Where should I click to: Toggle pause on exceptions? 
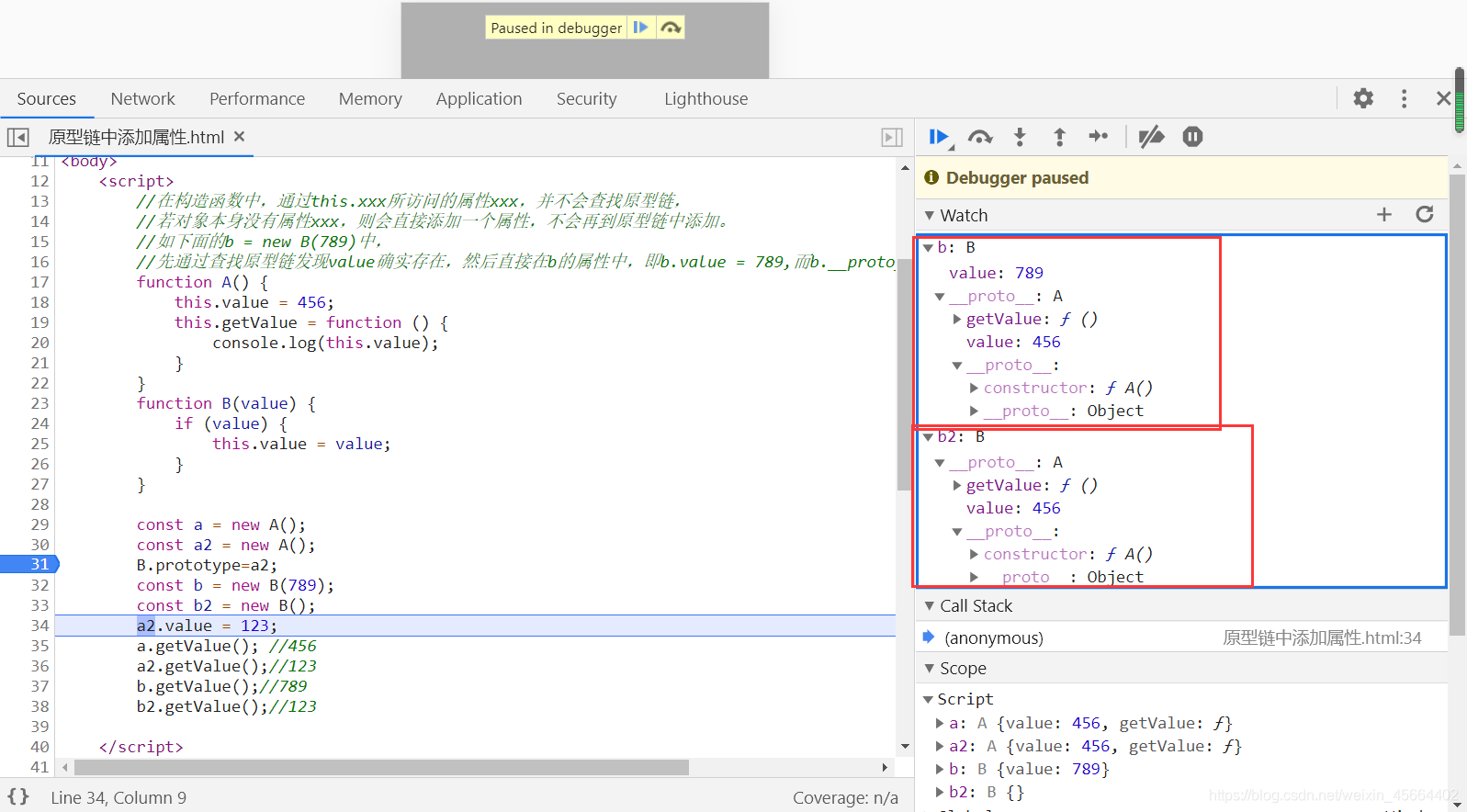(1192, 137)
